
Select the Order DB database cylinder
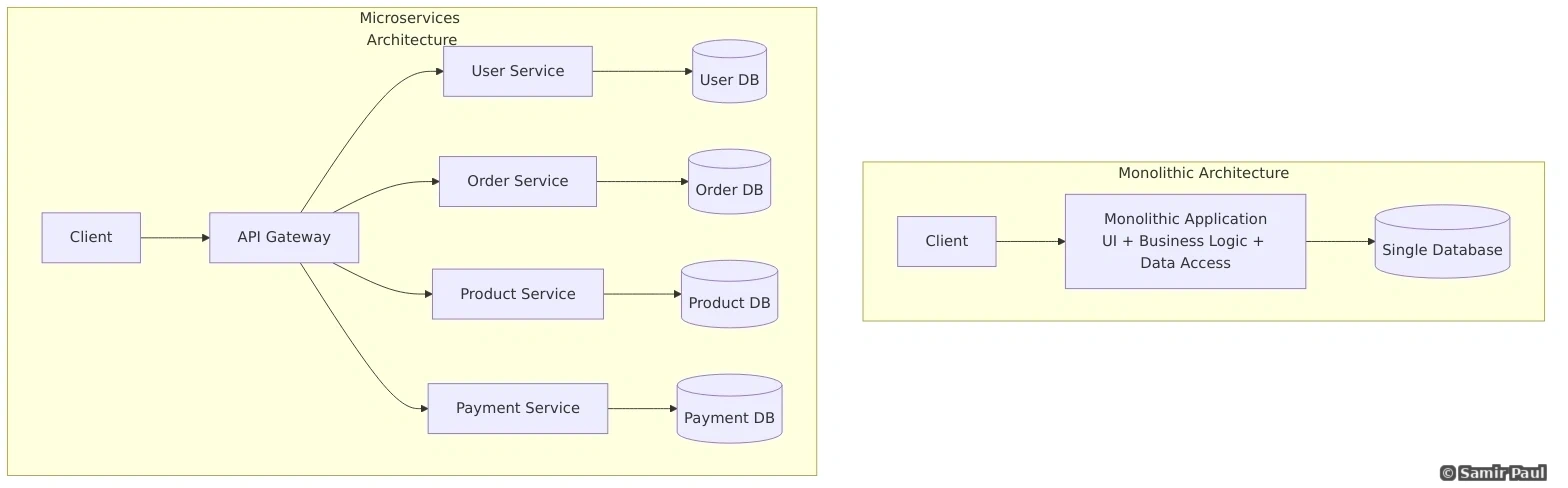click(x=729, y=182)
